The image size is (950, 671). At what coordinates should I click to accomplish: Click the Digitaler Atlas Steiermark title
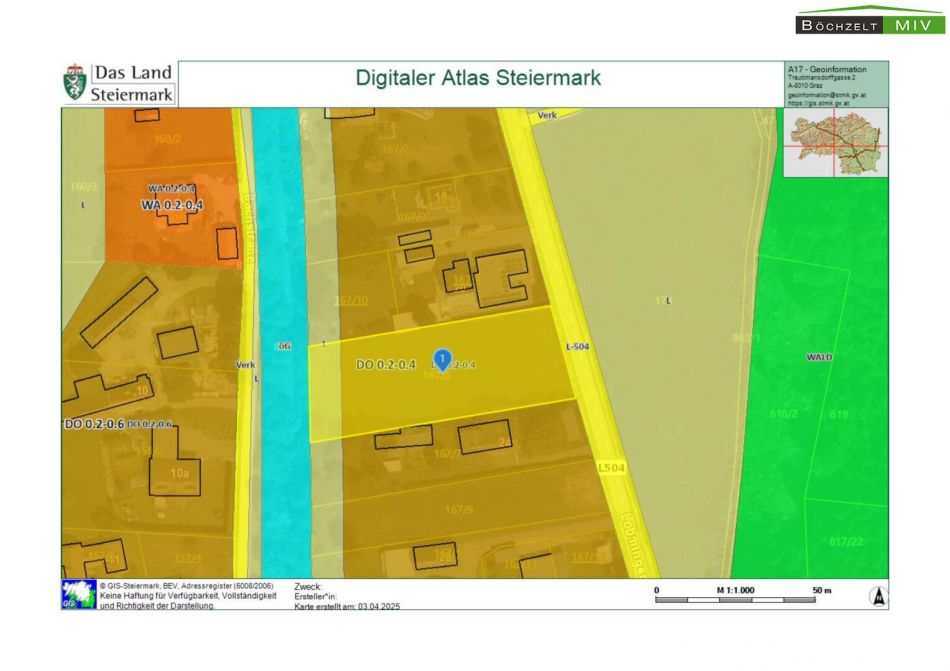coord(478,78)
